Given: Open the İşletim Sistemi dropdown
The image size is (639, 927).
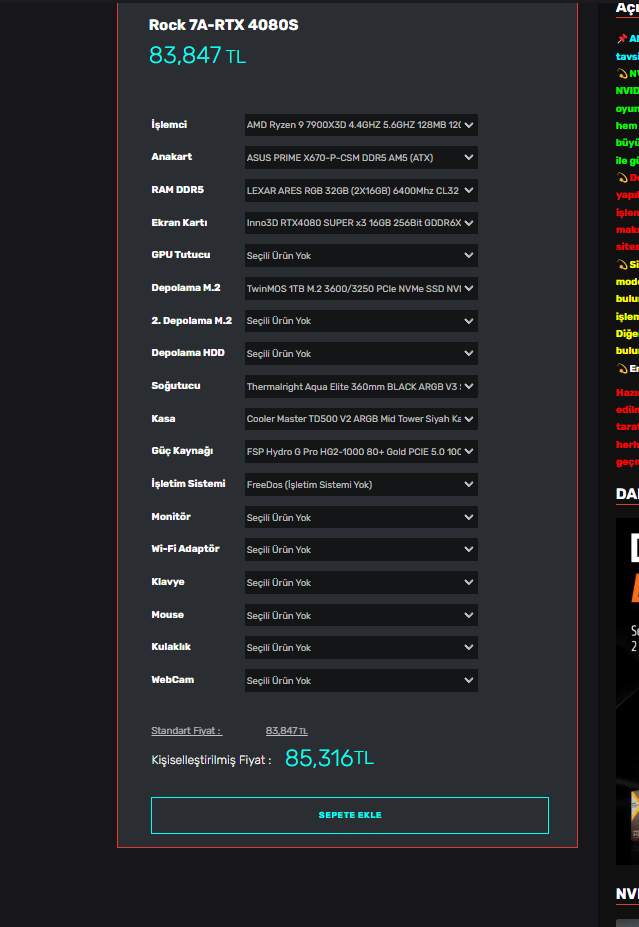Looking at the screenshot, I should (361, 485).
